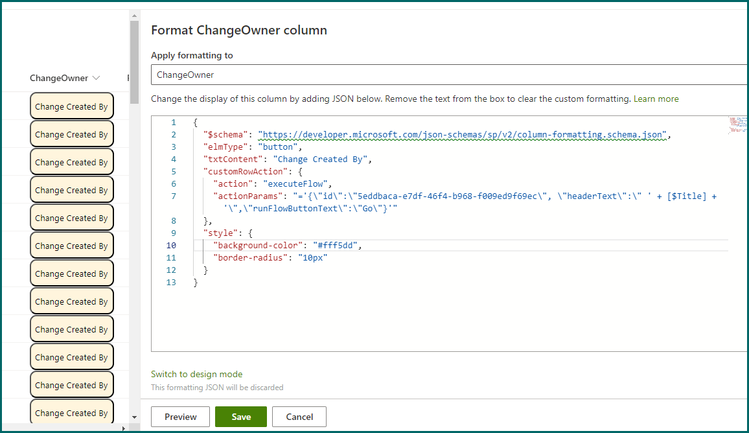Click the vertical scrollbar thumb of the list
749x433 pixels.
[134, 62]
